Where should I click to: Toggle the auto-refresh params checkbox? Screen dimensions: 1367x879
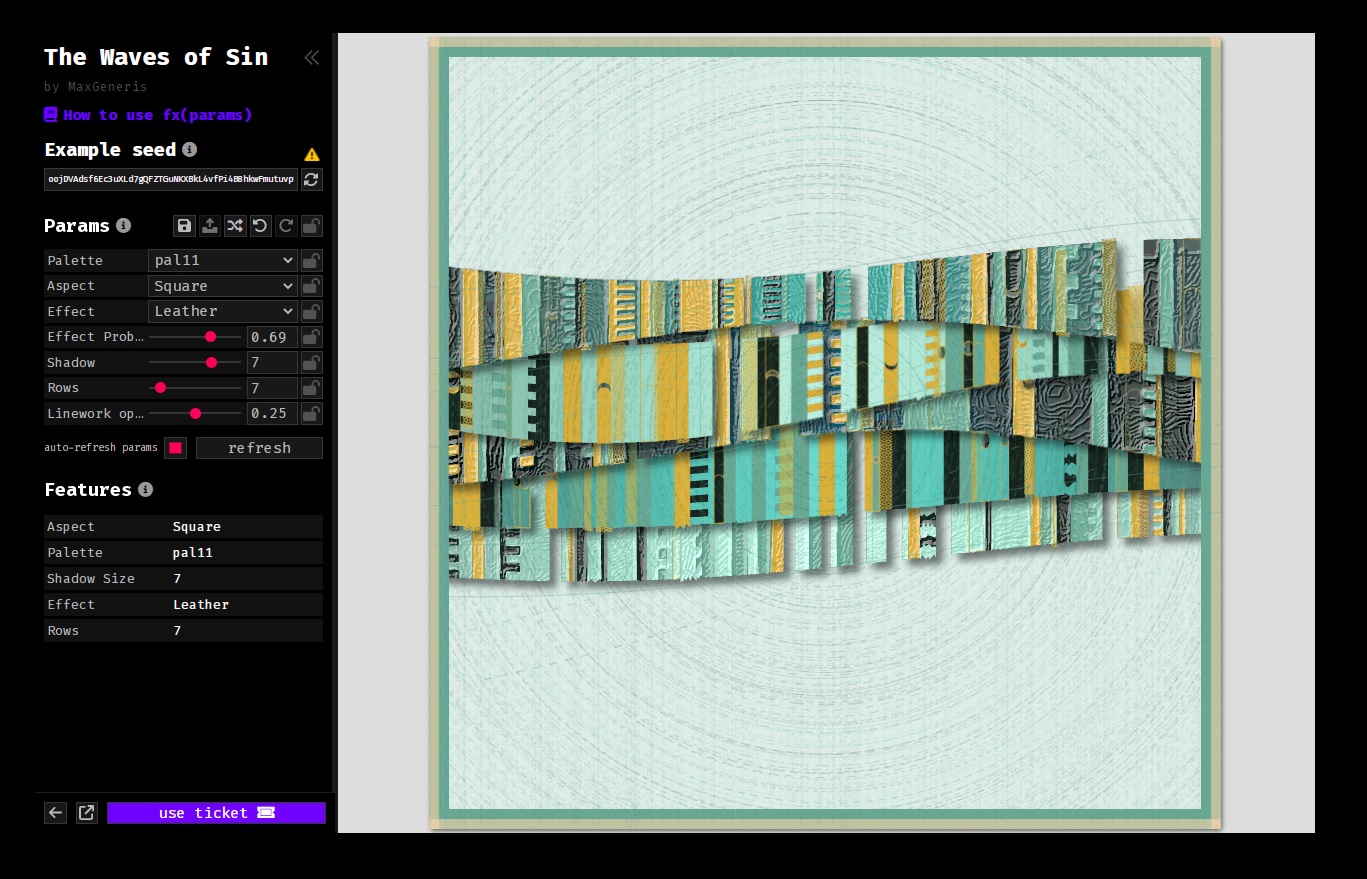(x=175, y=448)
